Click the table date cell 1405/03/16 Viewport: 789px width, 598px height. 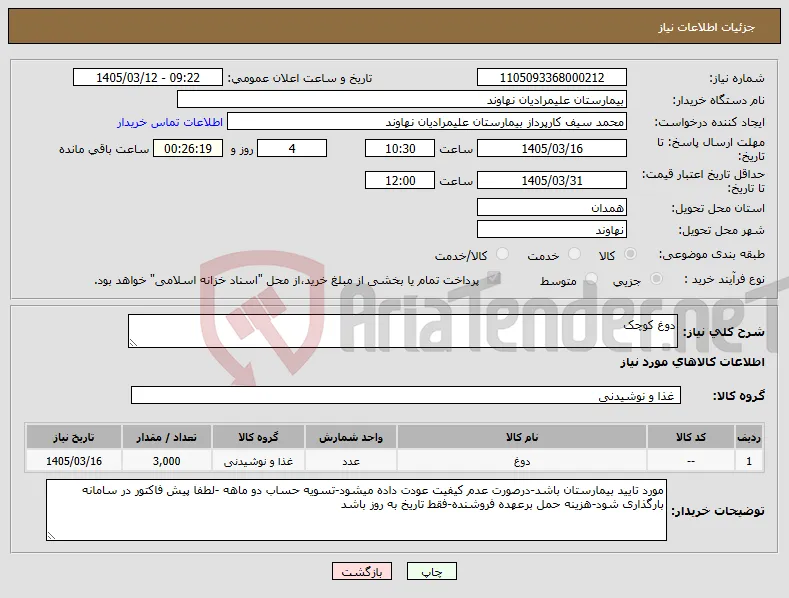tap(74, 461)
